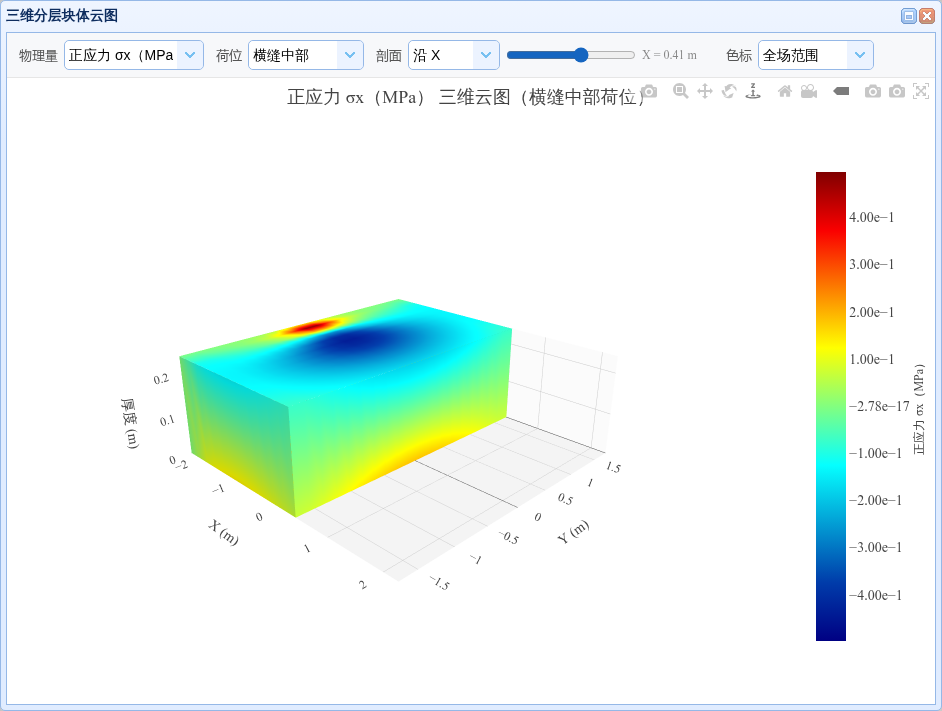Click the 厚度 (m) axis title
Image resolution: width=942 pixels, height=711 pixels.
pyautogui.click(x=130, y=423)
